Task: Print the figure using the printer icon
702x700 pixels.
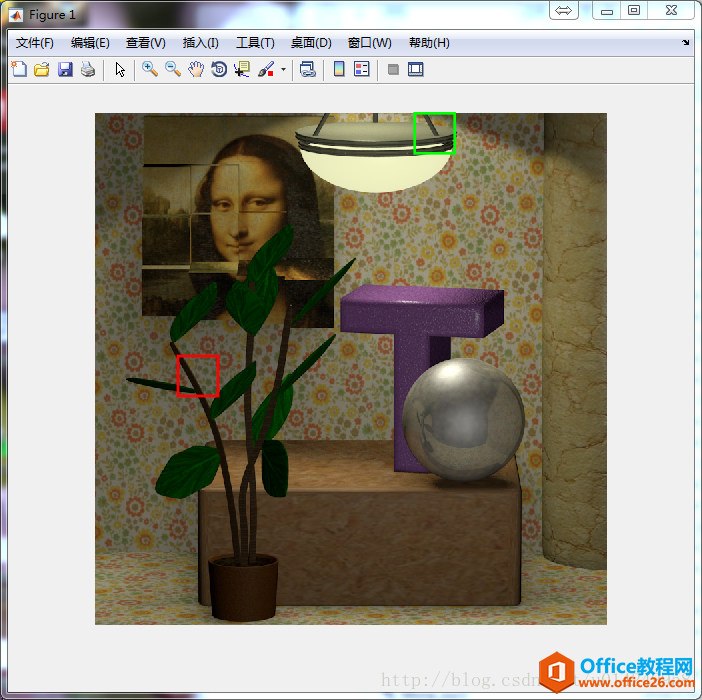Action: coord(88,69)
